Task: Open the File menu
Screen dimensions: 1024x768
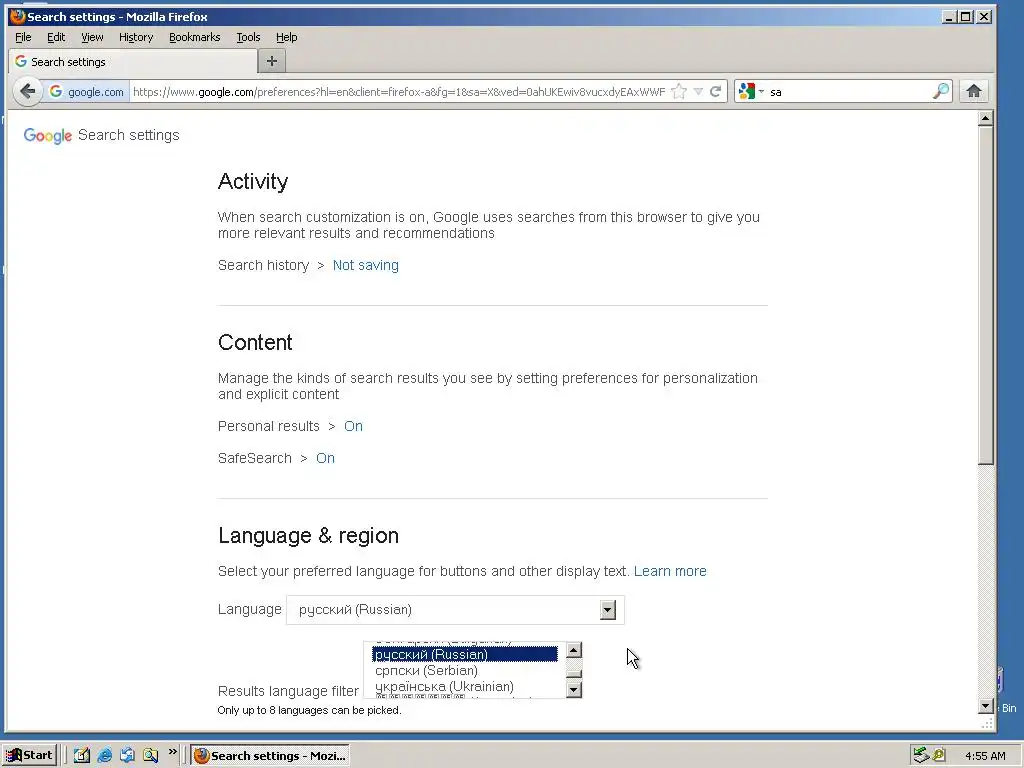Action: [x=23, y=37]
